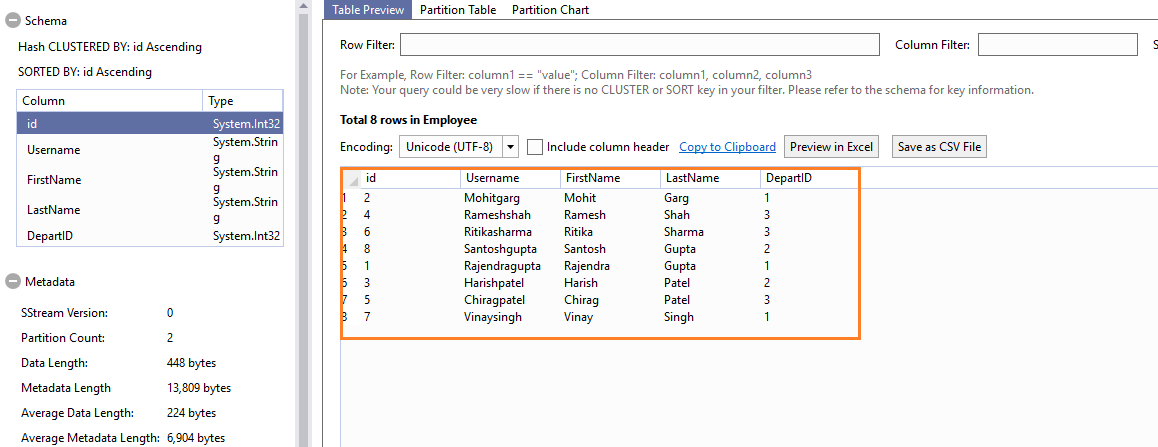The image size is (1158, 447).
Task: Open the Encoding dropdown arrow
Action: tap(510, 147)
